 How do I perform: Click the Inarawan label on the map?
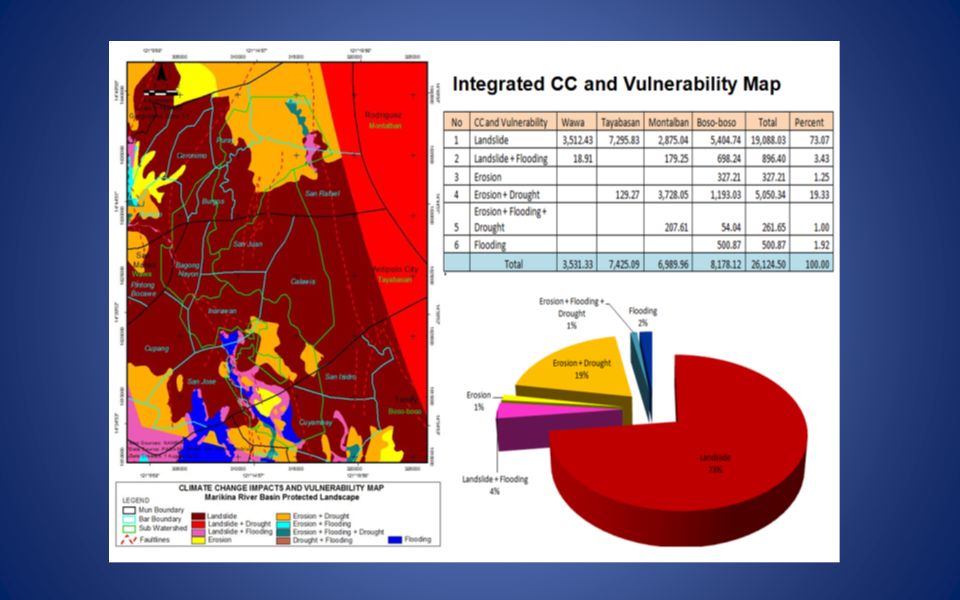tap(222, 311)
